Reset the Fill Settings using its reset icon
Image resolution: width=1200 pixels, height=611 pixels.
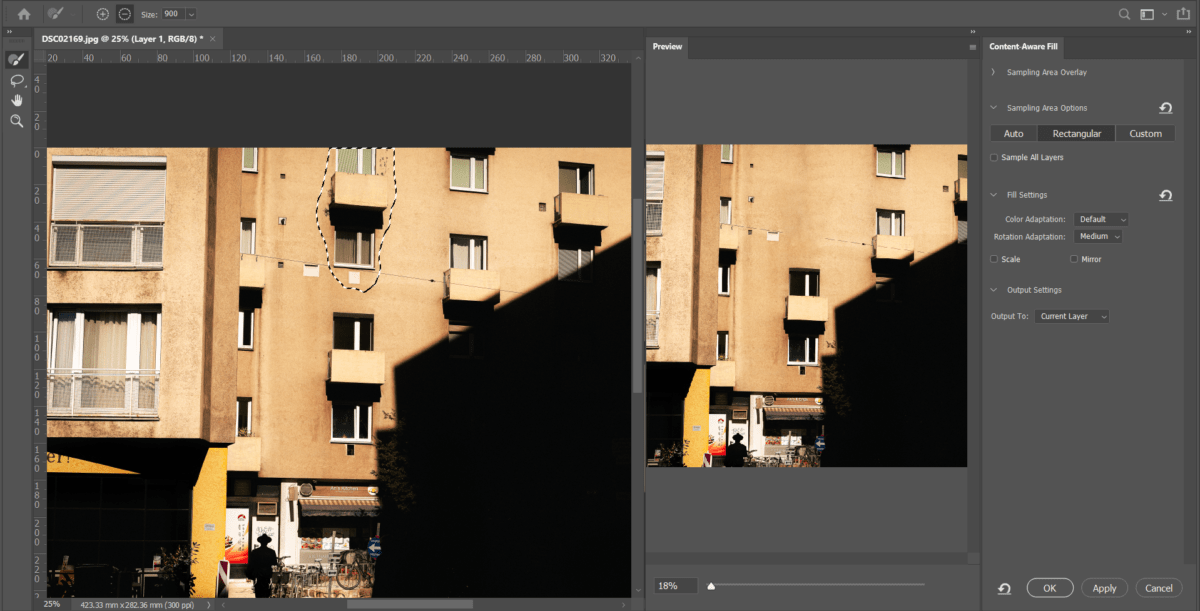(x=1165, y=195)
